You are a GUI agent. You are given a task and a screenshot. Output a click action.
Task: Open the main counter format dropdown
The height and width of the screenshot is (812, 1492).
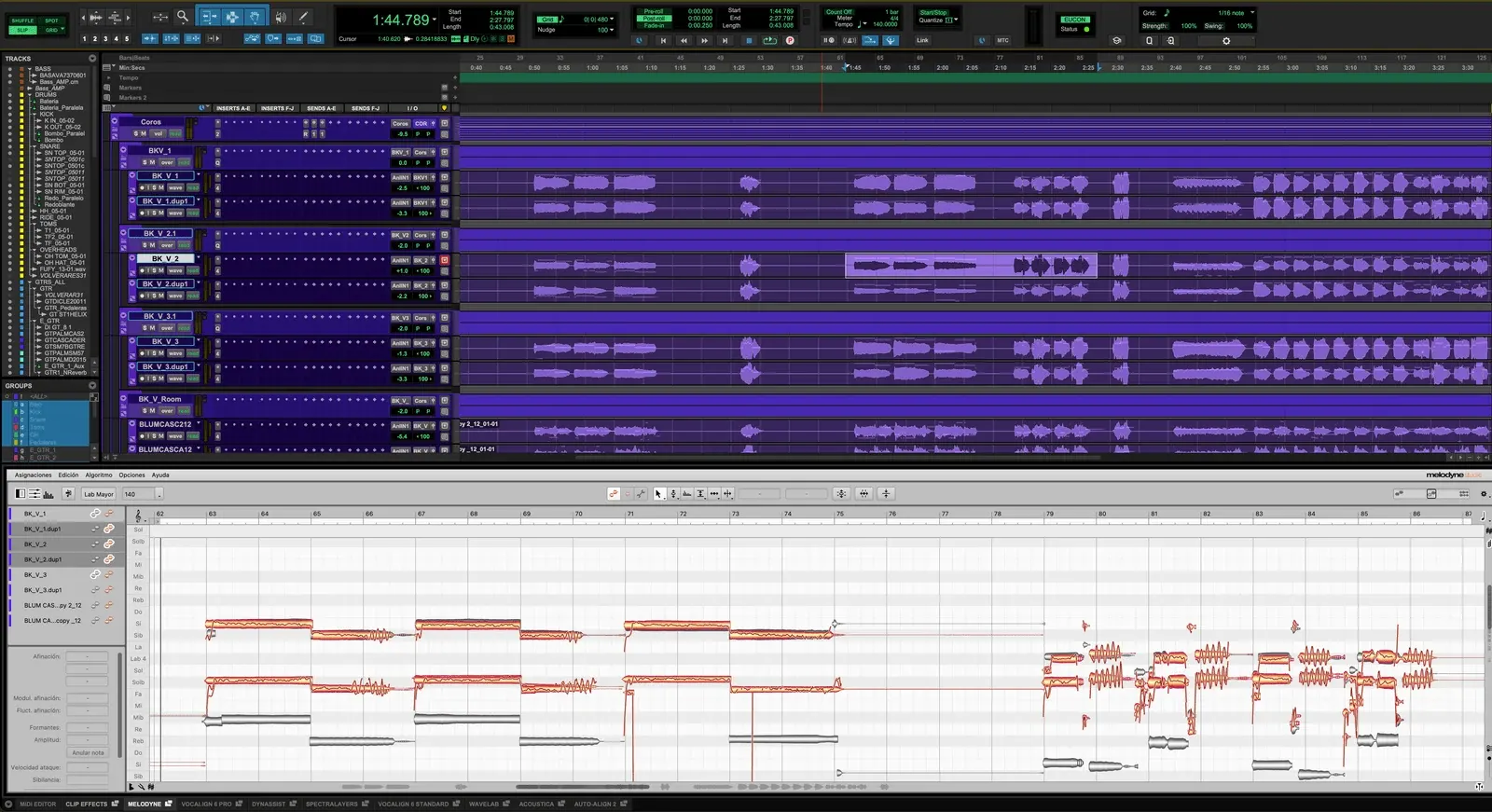[435, 20]
